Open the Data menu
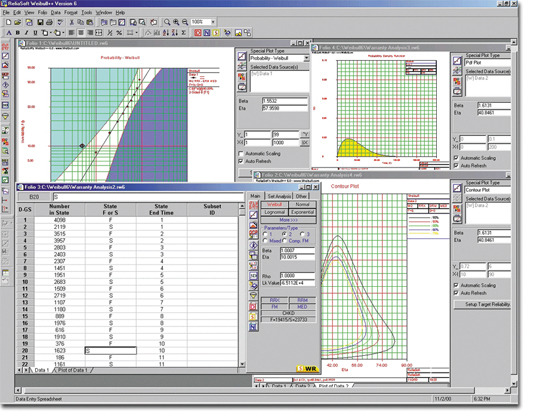Viewport: 537px width, 419px height. 55,12
